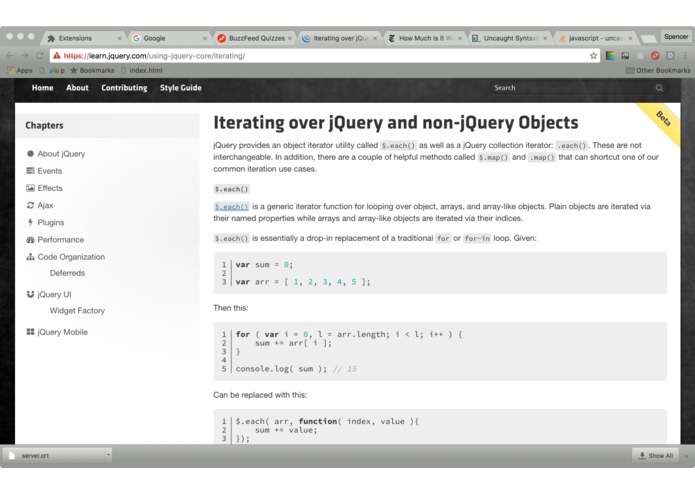The image size is (695, 494).
Task: Open the Other Bookmarks folder
Action: click(658, 70)
